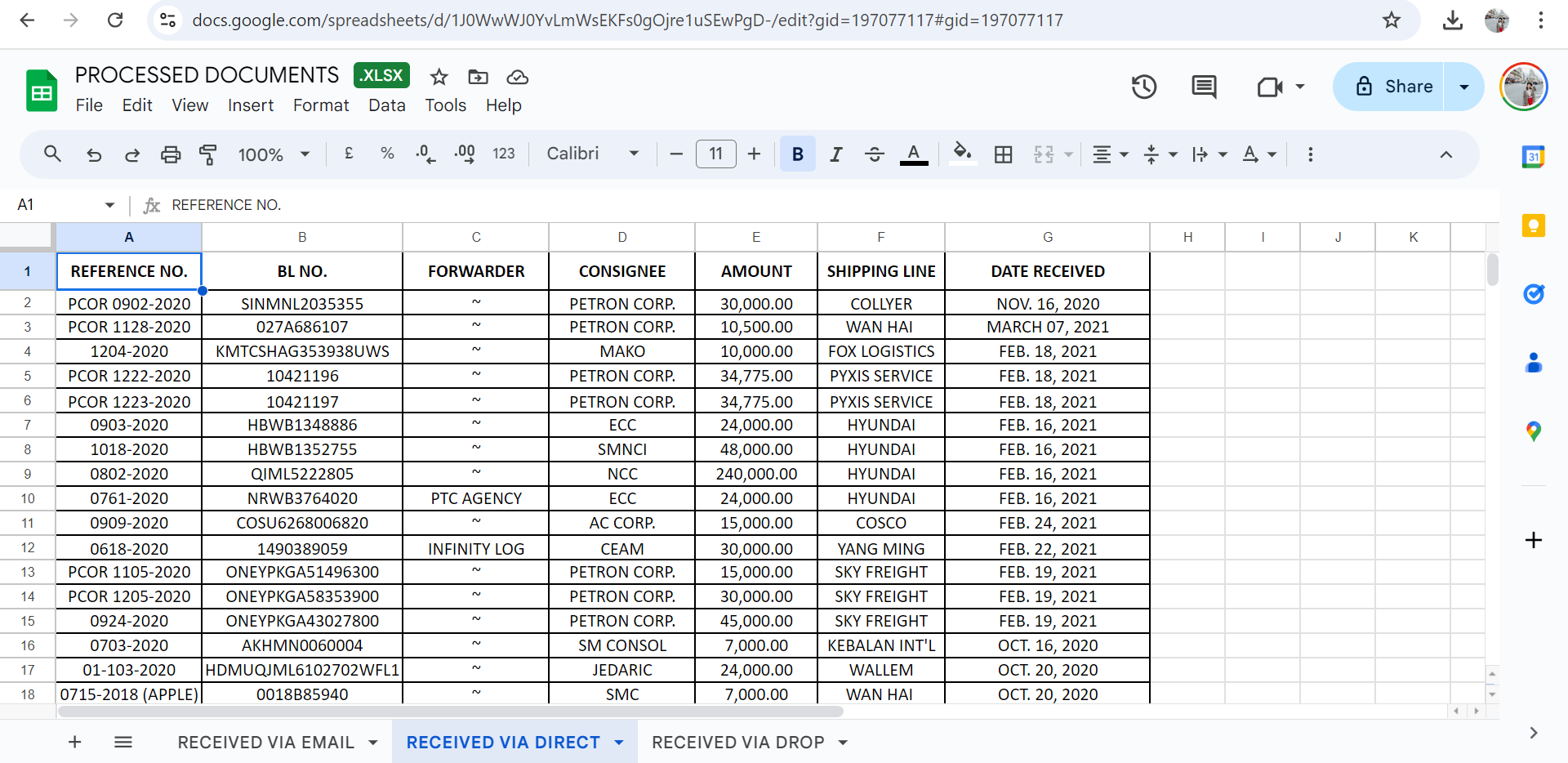Open the File menu

pos(89,105)
